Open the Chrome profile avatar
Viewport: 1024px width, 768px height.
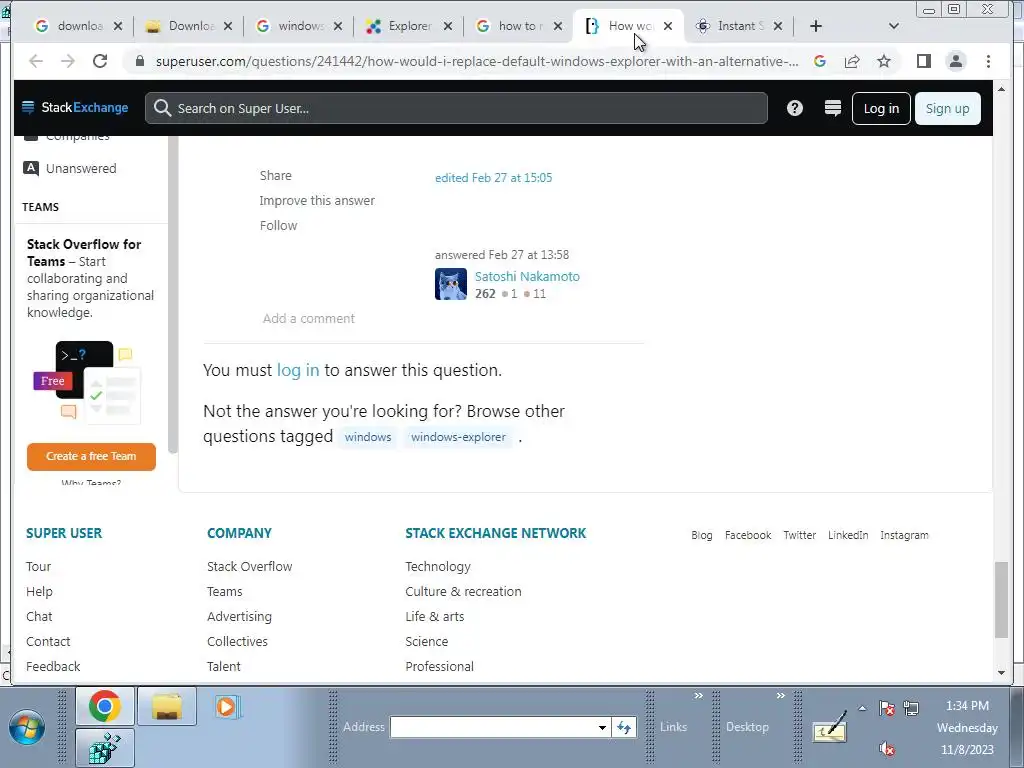click(x=955, y=61)
